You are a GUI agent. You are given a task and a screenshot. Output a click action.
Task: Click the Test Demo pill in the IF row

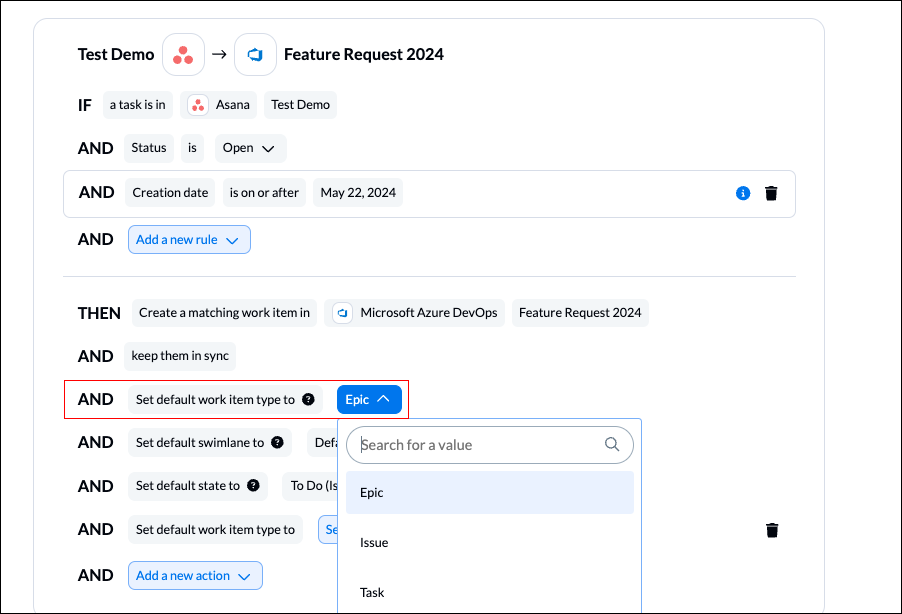(x=300, y=104)
